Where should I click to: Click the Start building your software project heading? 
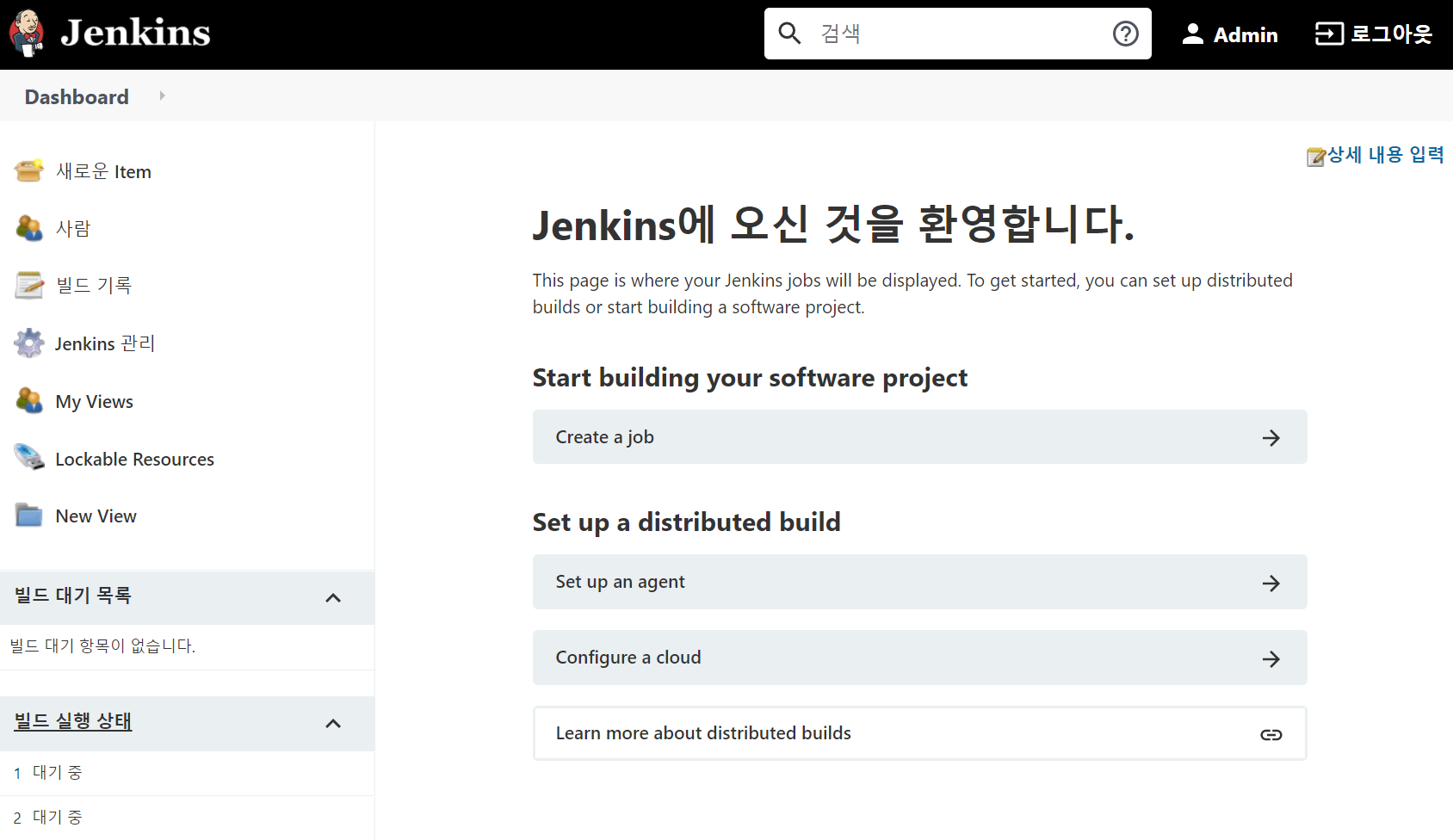coord(750,378)
